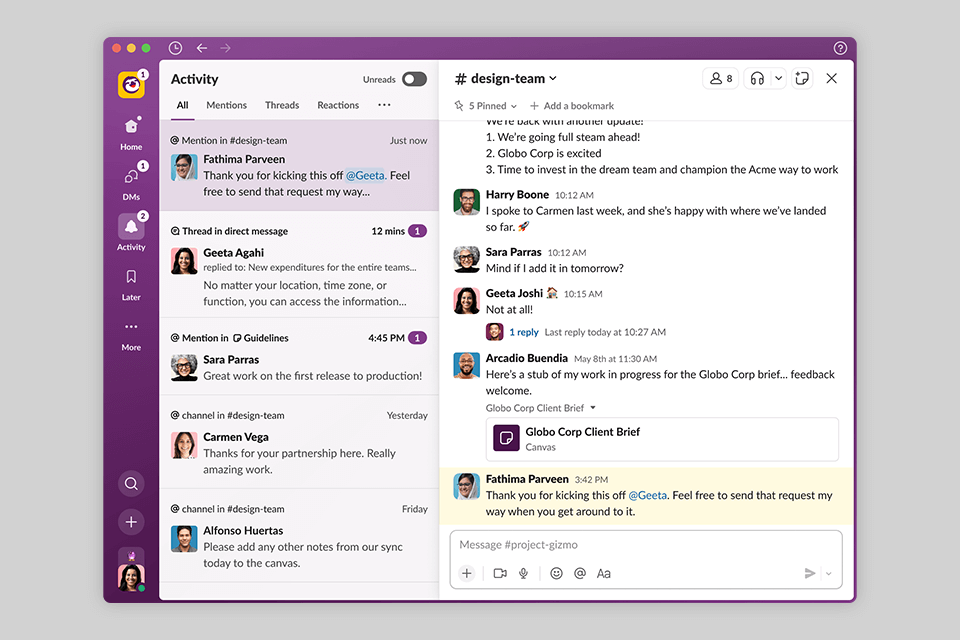Screen dimensions: 960x640
Task: Click pin icon beside 5 Pinned
Action: (459, 106)
